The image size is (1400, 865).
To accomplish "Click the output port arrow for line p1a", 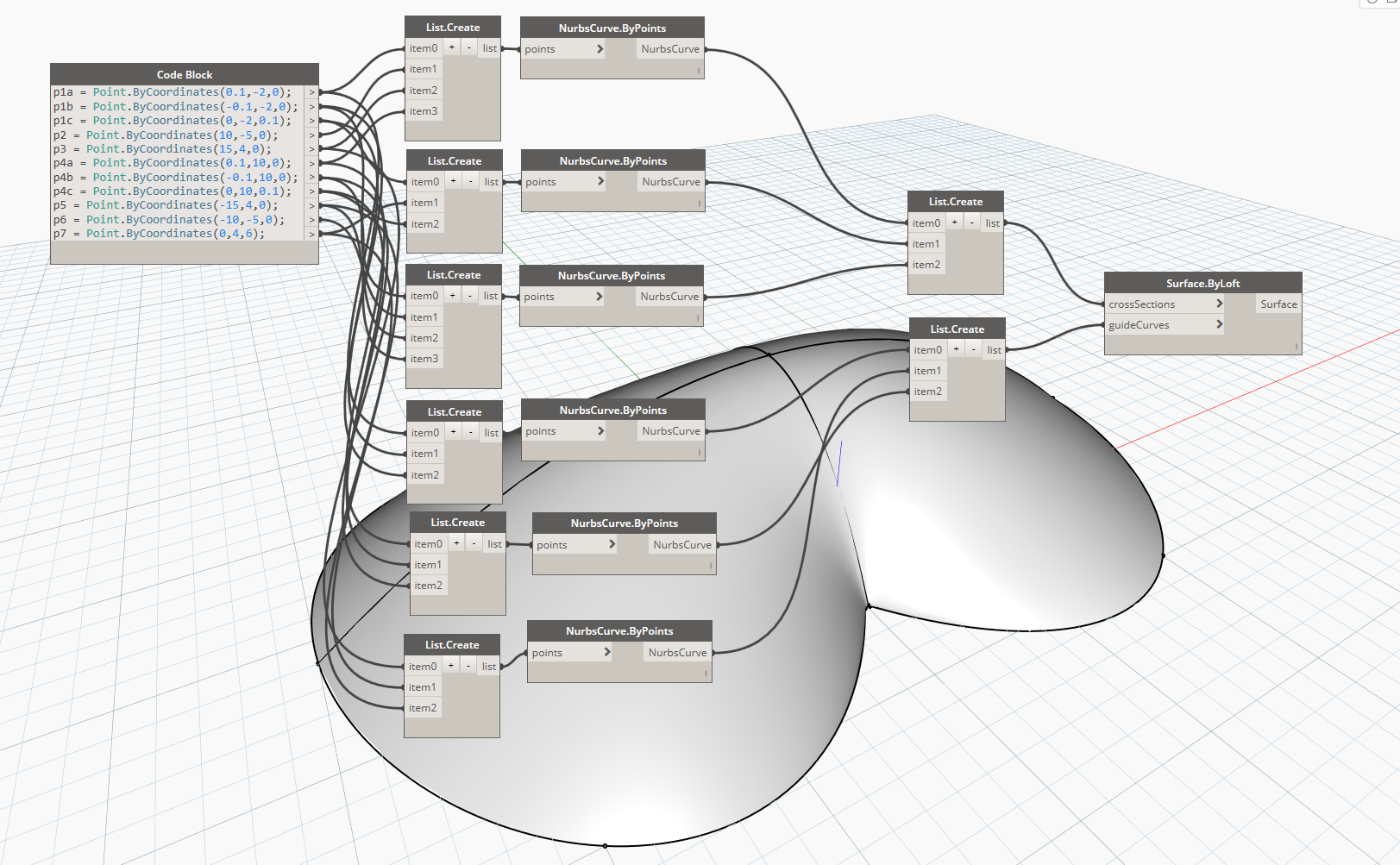I will click(312, 92).
